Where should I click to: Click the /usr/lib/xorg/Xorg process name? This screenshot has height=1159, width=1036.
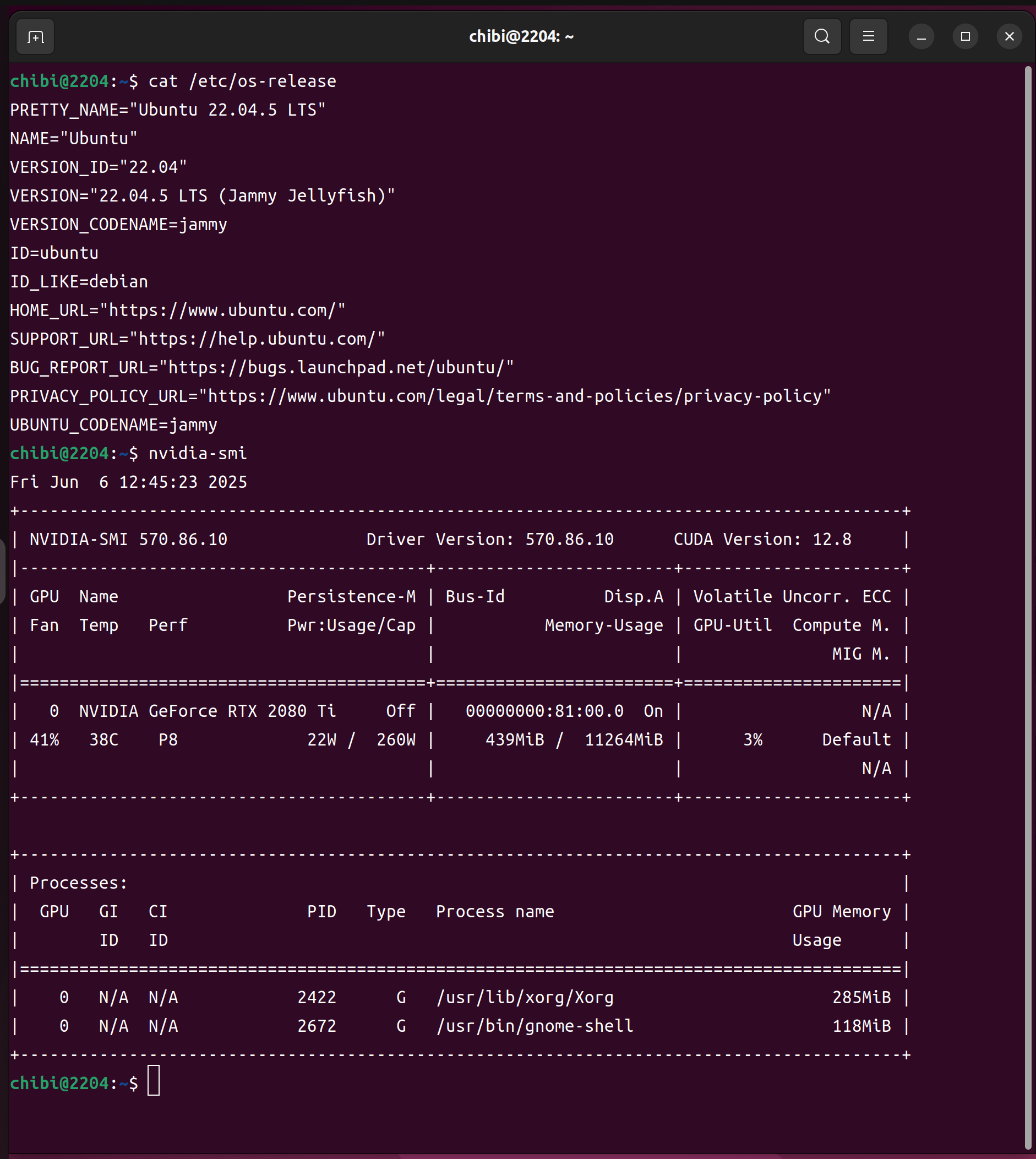pyautogui.click(x=525, y=997)
